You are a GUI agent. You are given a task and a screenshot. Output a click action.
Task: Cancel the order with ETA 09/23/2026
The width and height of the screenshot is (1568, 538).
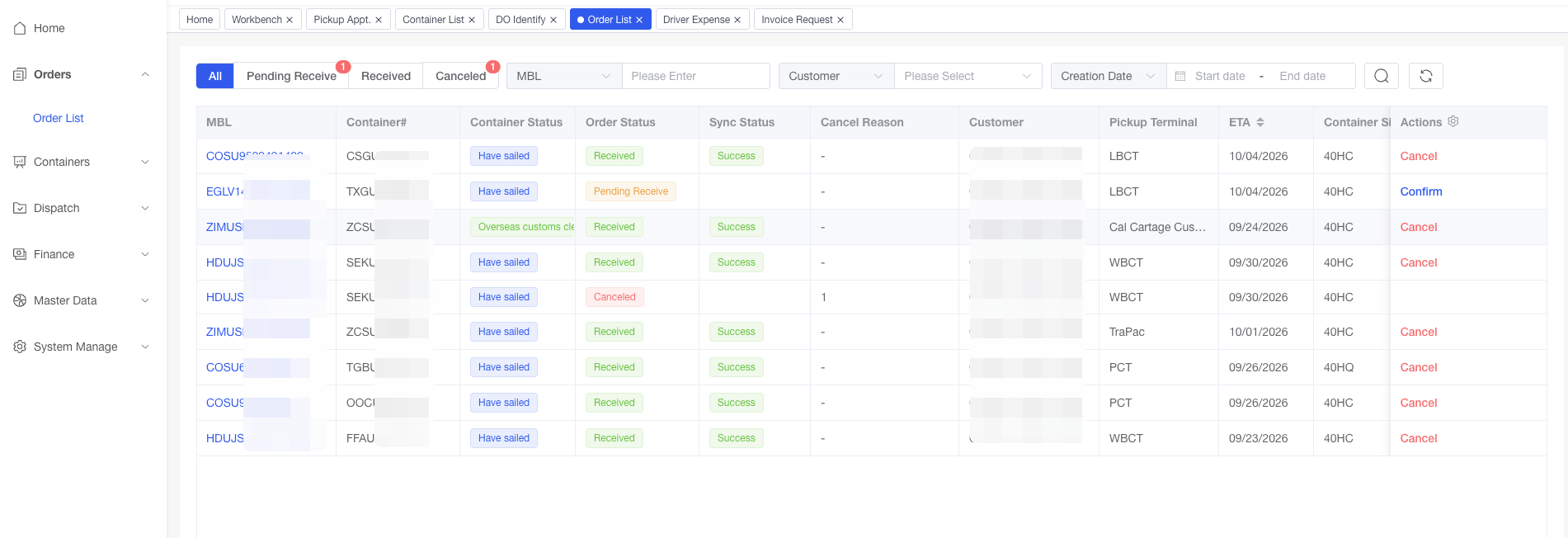click(1419, 438)
